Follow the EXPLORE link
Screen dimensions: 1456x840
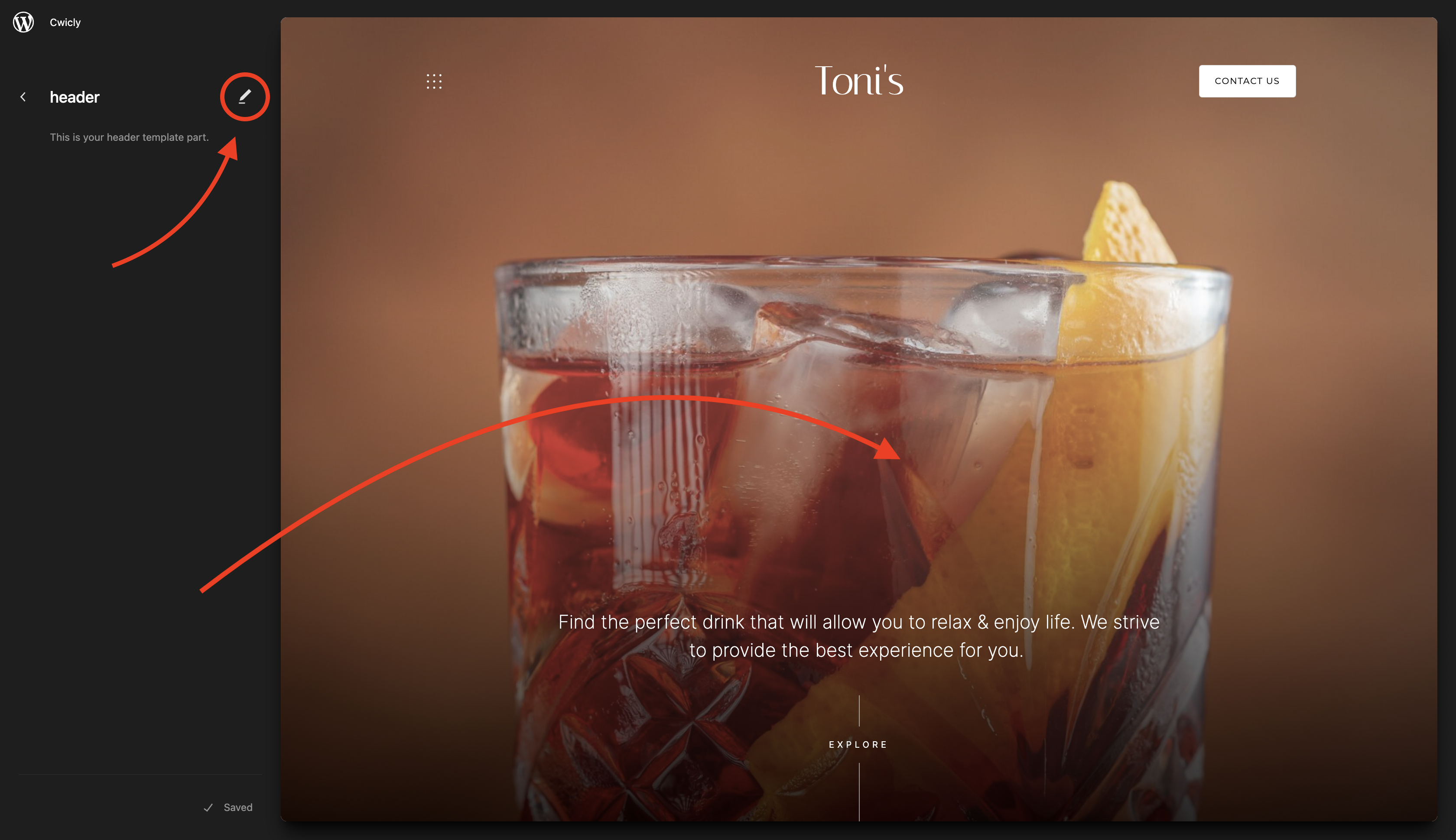[x=859, y=744]
